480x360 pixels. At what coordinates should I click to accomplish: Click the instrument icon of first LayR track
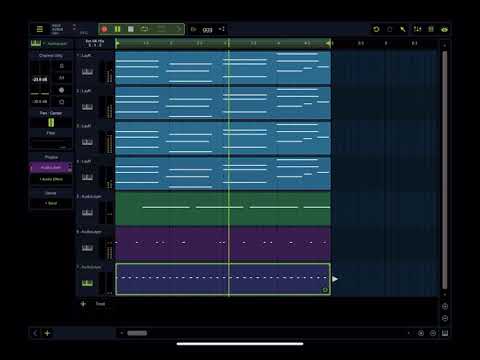point(87,72)
